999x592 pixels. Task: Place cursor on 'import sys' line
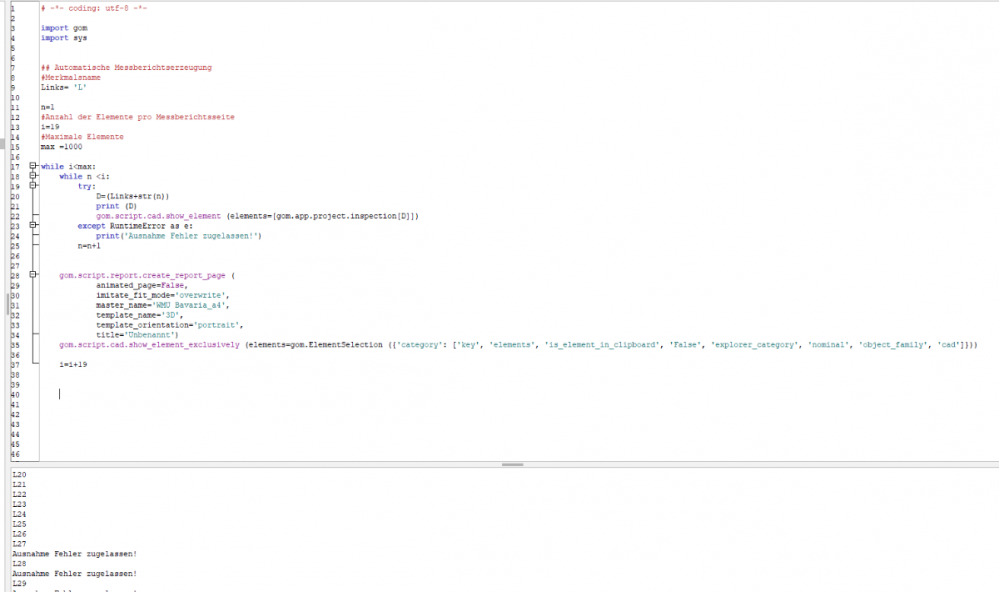pos(63,38)
